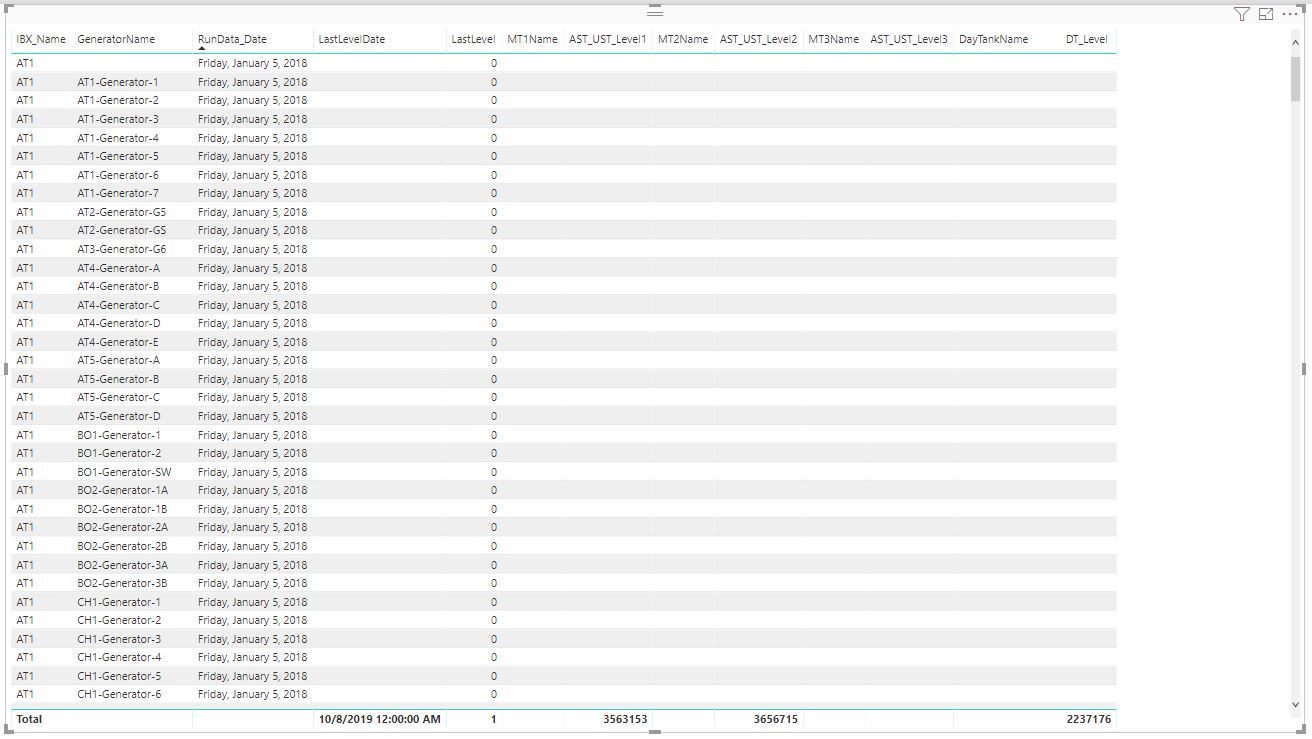Screen dimensions: 1312x739
Task: Select AT1-Generator-3 cell
Action: tap(118, 119)
